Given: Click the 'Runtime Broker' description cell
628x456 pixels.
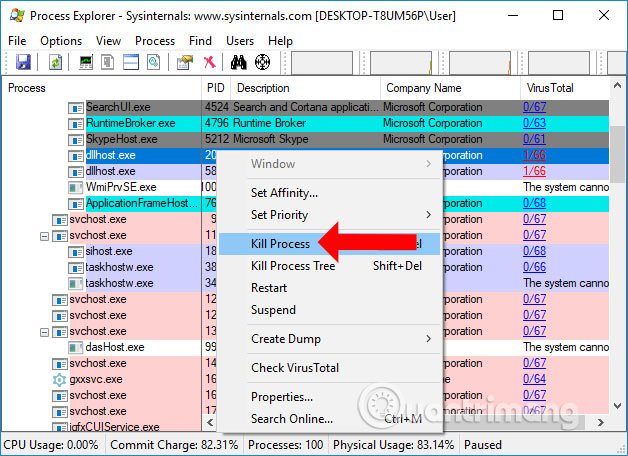Looking at the screenshot, I should 269,123.
